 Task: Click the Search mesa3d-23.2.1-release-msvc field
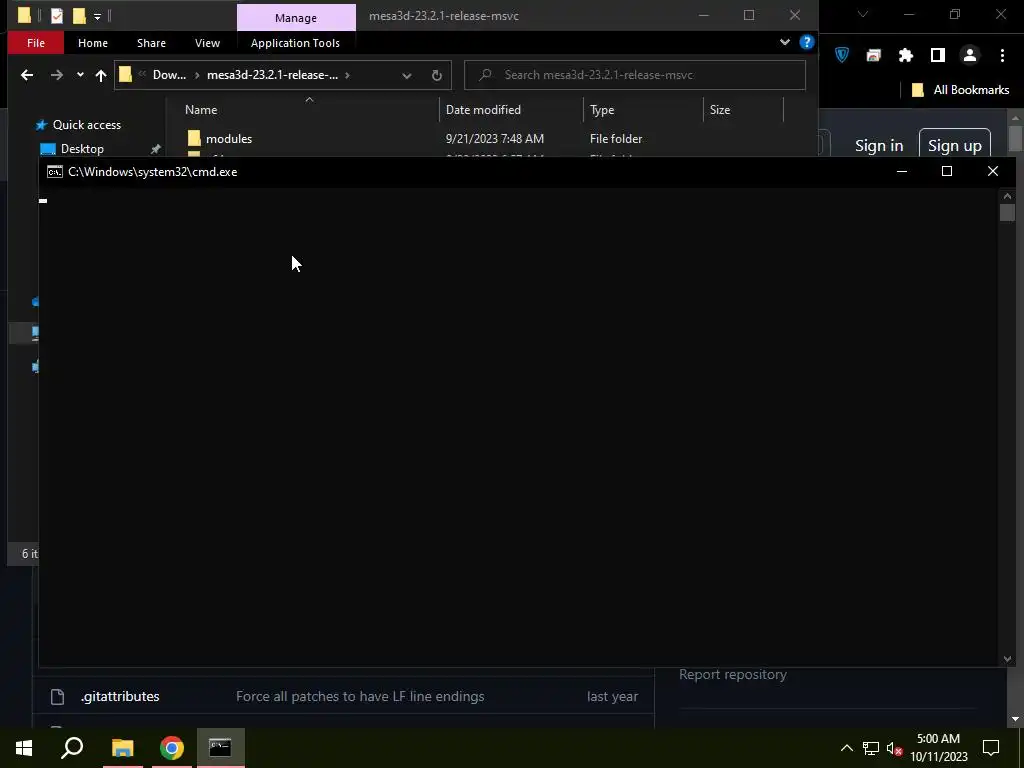[x=635, y=75]
